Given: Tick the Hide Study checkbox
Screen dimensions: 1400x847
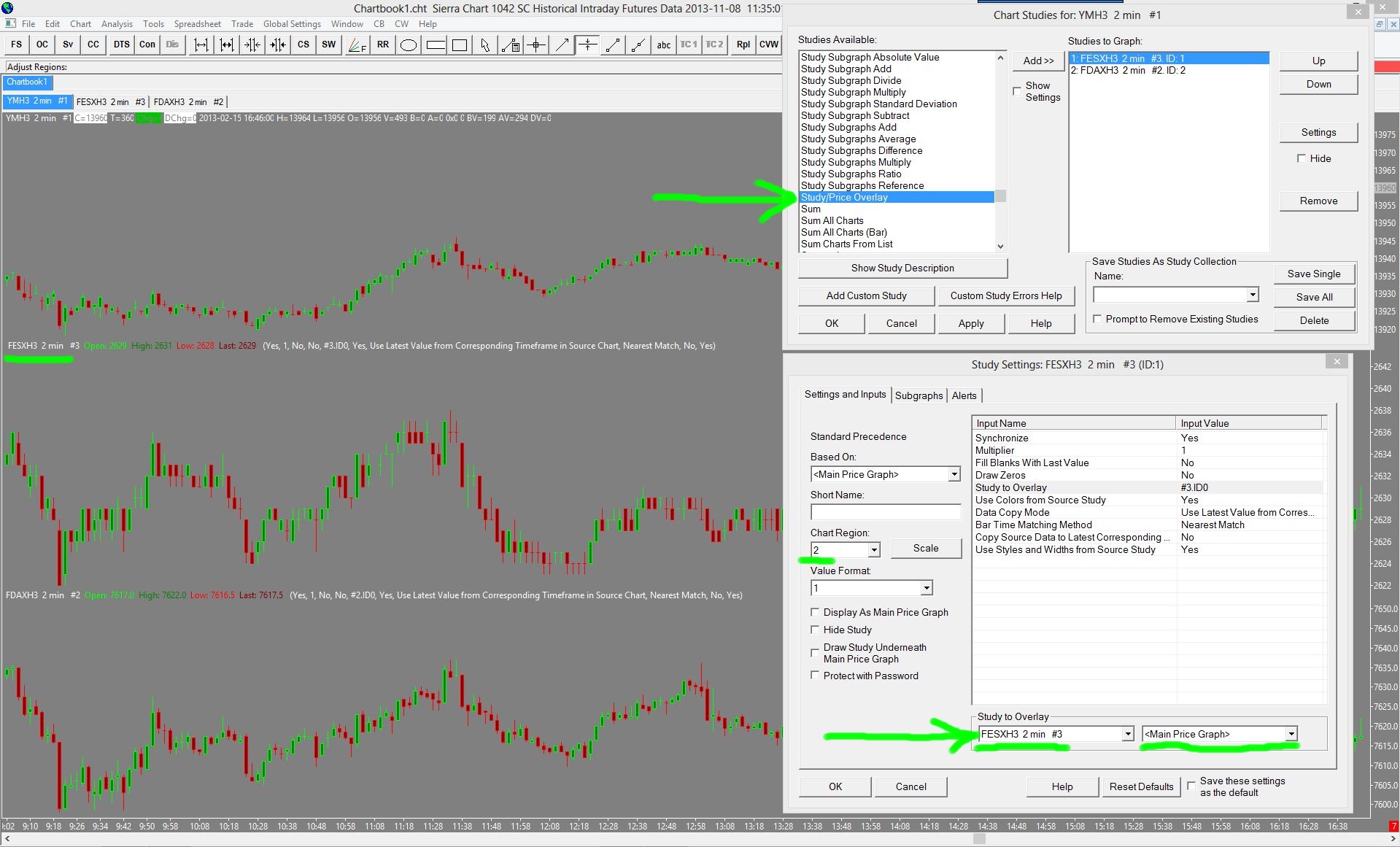Looking at the screenshot, I should 815,630.
